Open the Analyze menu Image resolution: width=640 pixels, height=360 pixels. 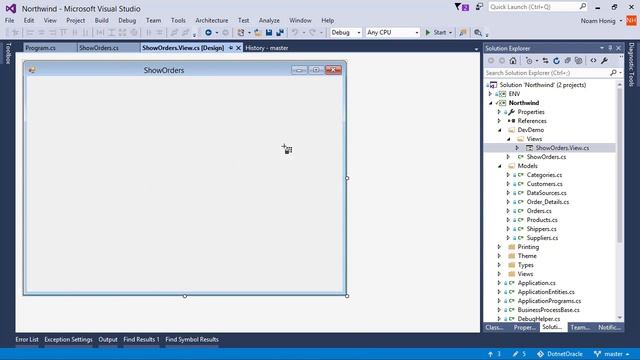click(x=269, y=20)
